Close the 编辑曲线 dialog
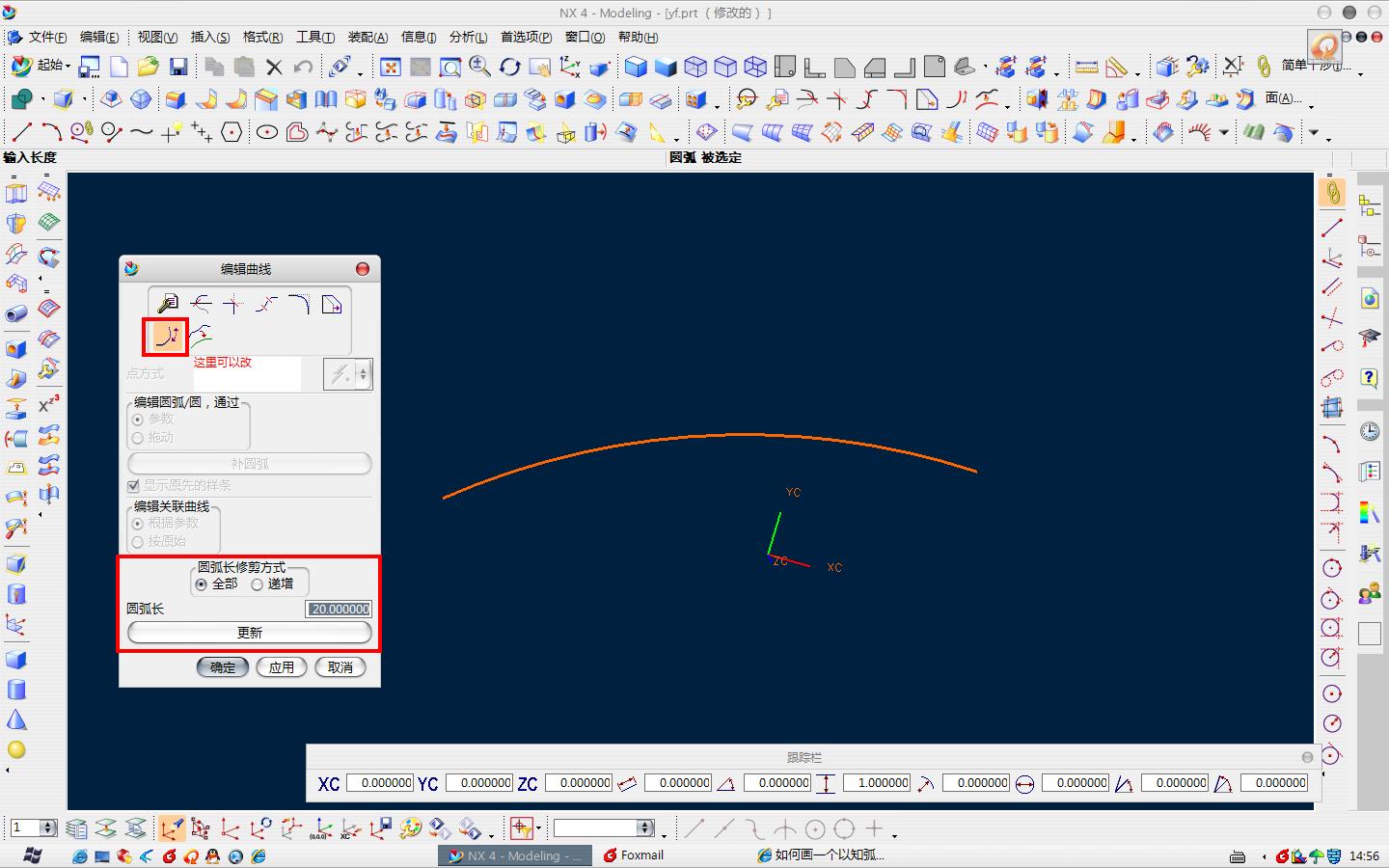Screen dimensions: 1389x868 point(363,269)
